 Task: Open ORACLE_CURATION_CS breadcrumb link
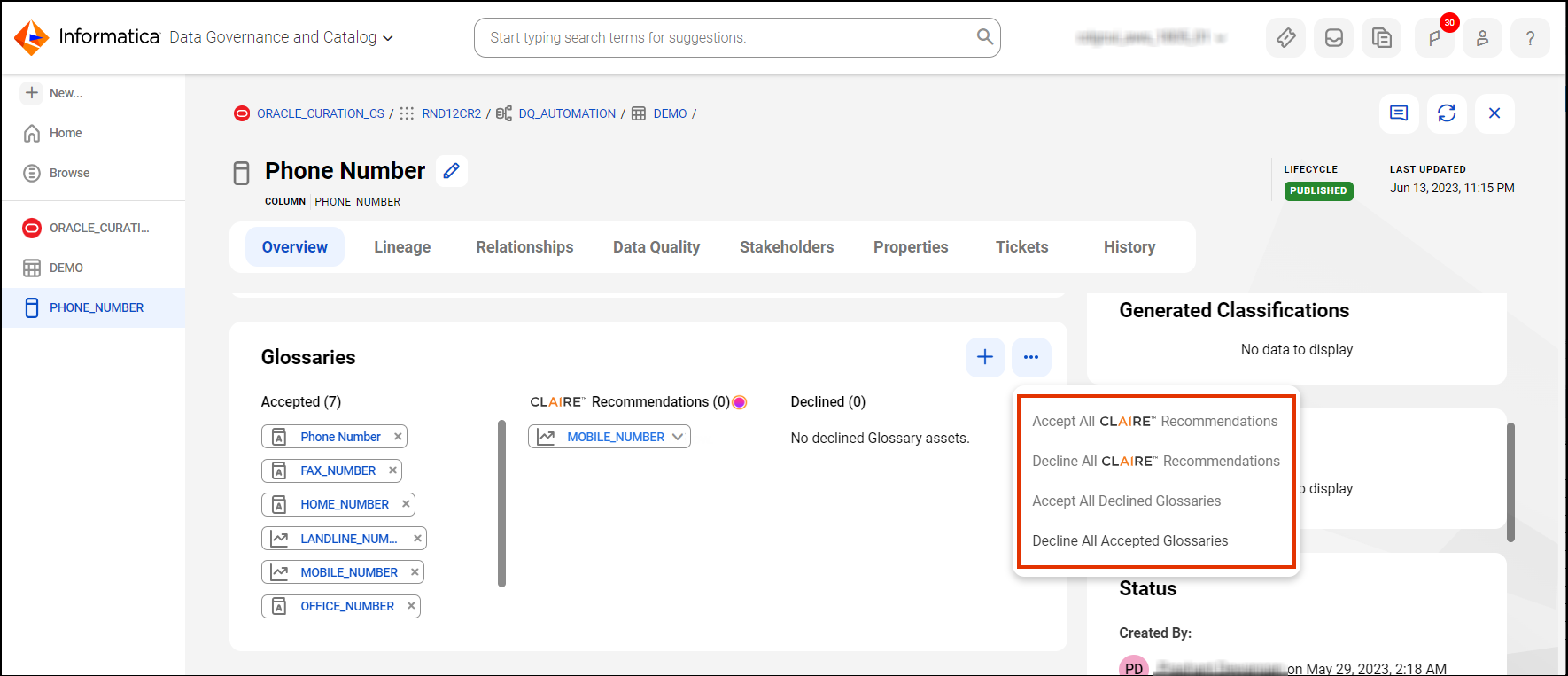pyautogui.click(x=321, y=113)
